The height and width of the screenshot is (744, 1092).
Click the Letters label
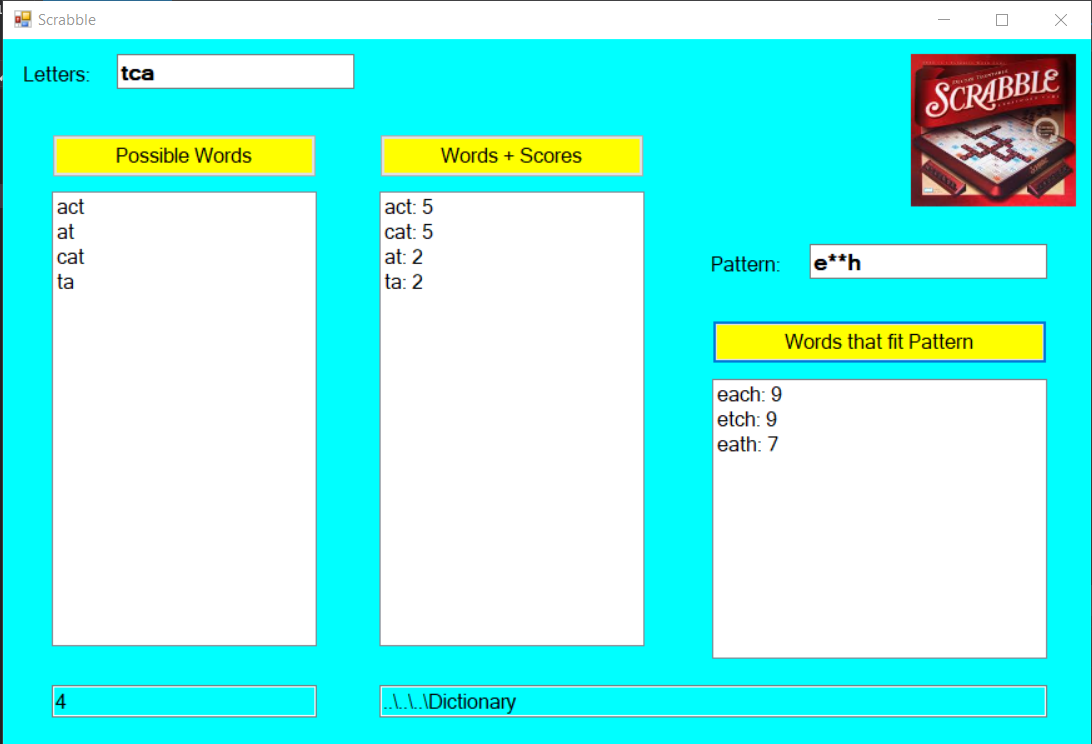click(x=56, y=75)
